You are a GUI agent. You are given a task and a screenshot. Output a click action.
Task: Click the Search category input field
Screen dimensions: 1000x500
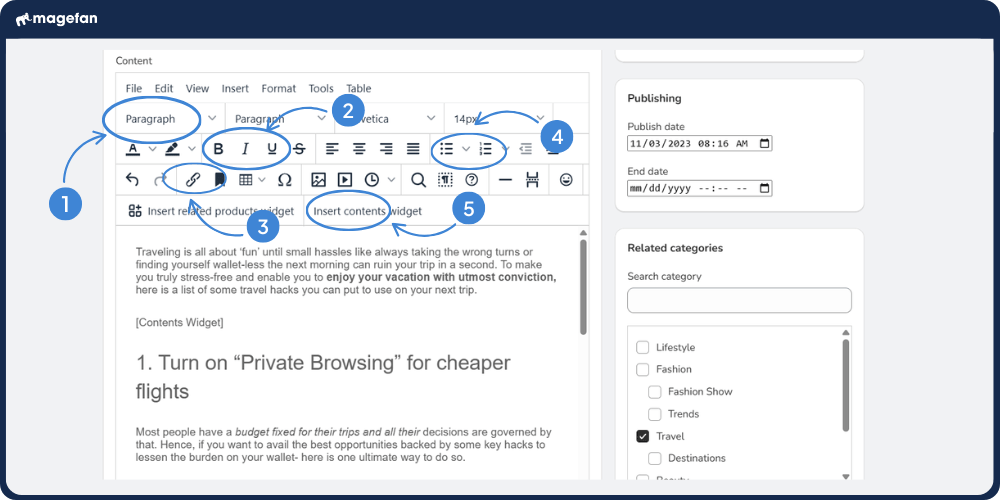739,301
